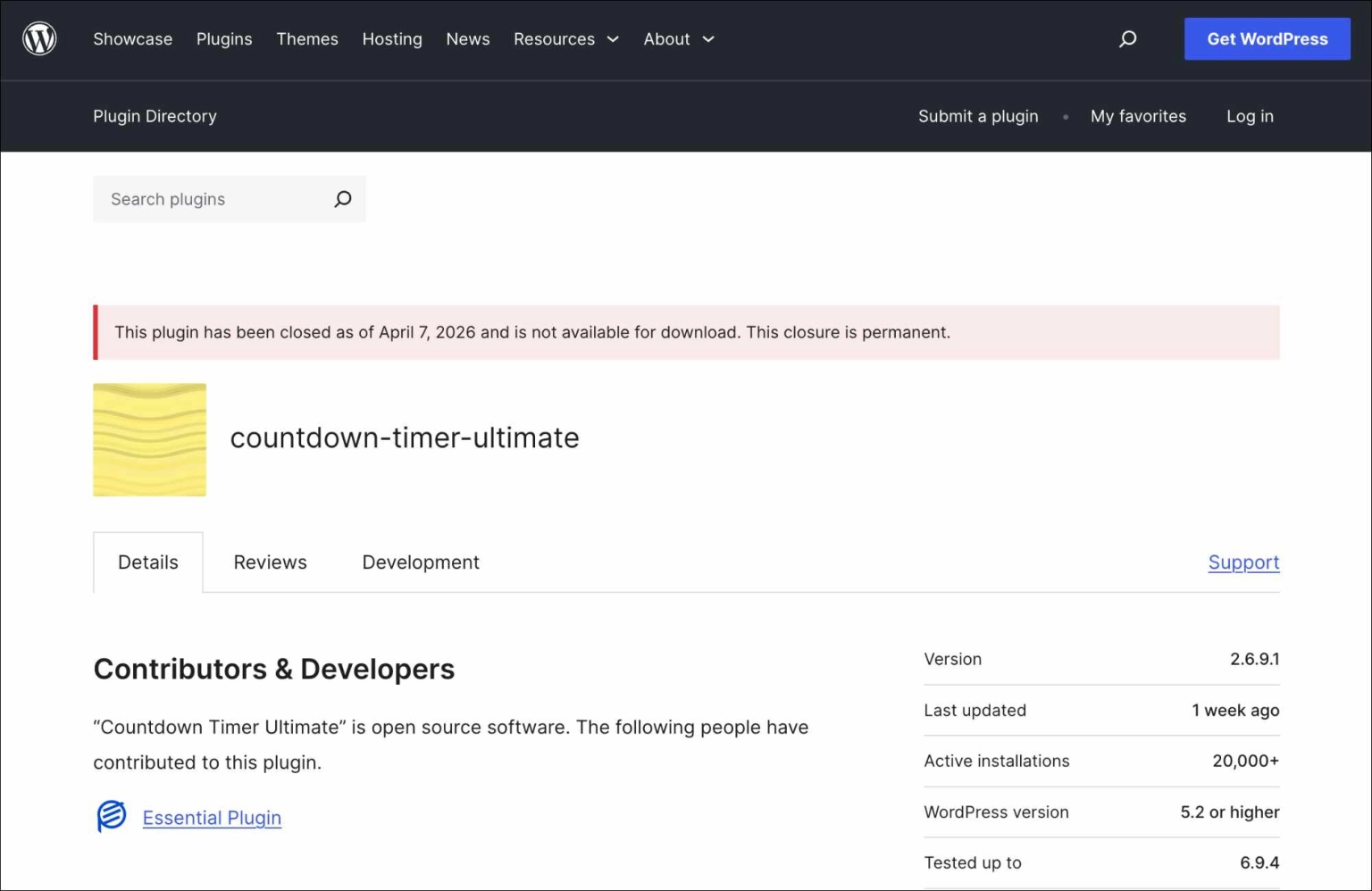Click the WordPress logo icon
Viewport: 1372px width, 891px height.
click(x=39, y=38)
